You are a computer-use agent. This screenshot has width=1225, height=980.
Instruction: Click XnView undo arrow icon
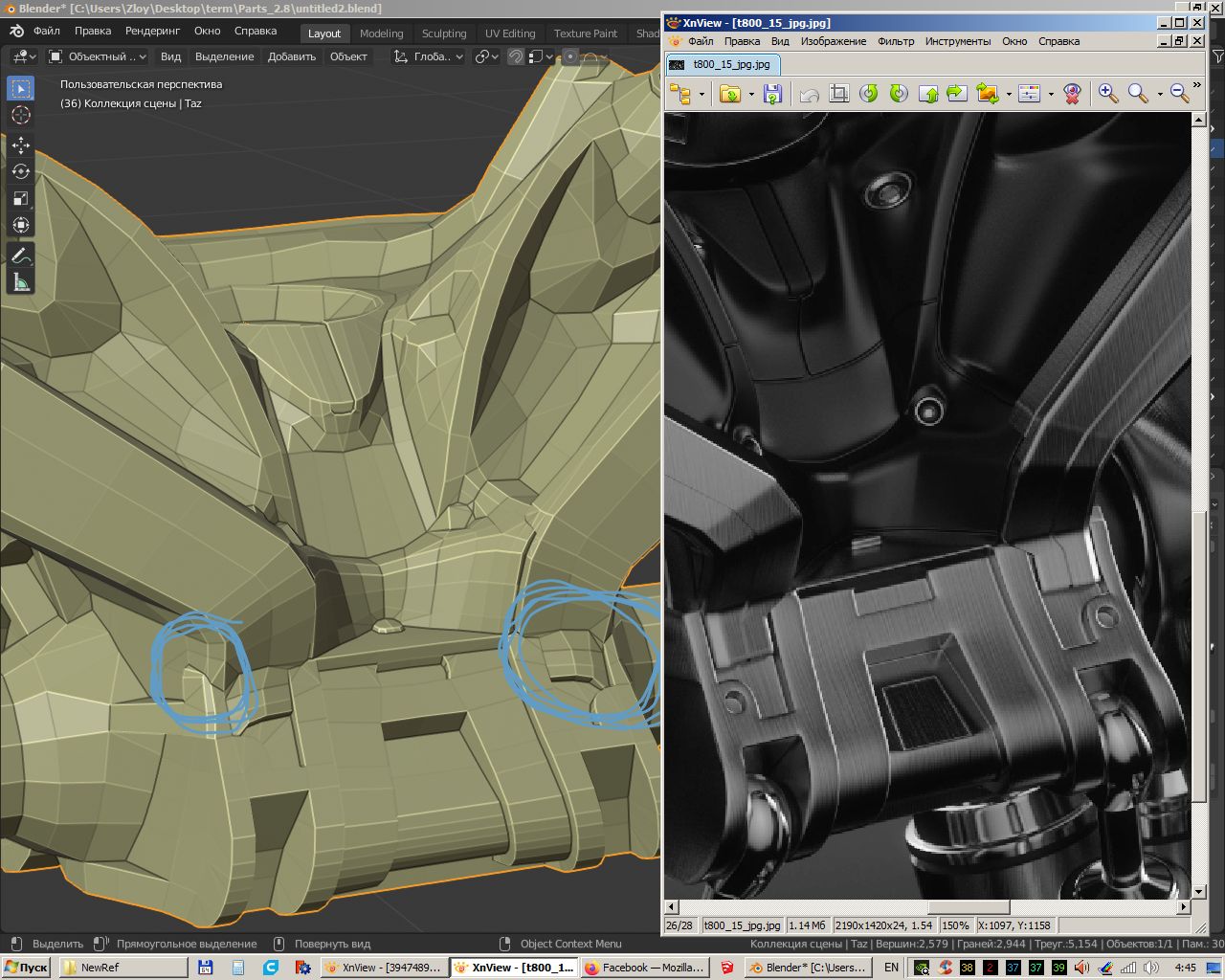pos(809,94)
